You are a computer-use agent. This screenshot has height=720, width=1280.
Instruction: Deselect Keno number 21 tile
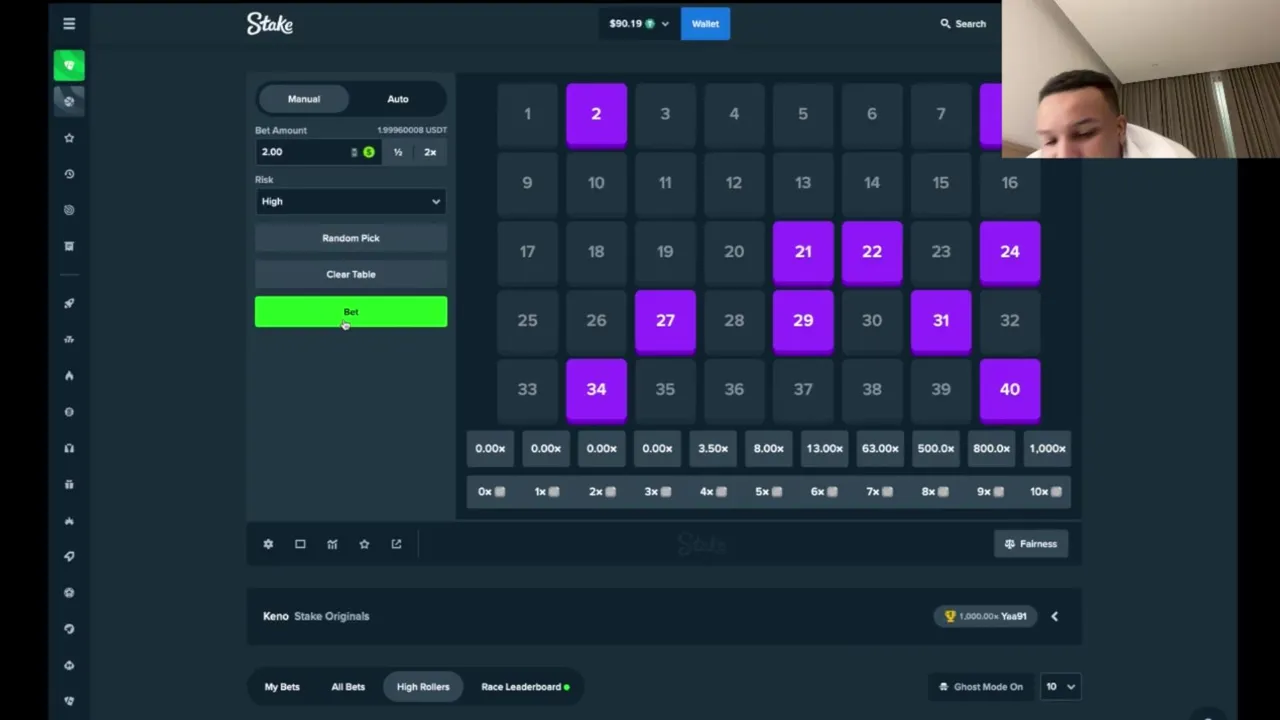click(x=803, y=252)
